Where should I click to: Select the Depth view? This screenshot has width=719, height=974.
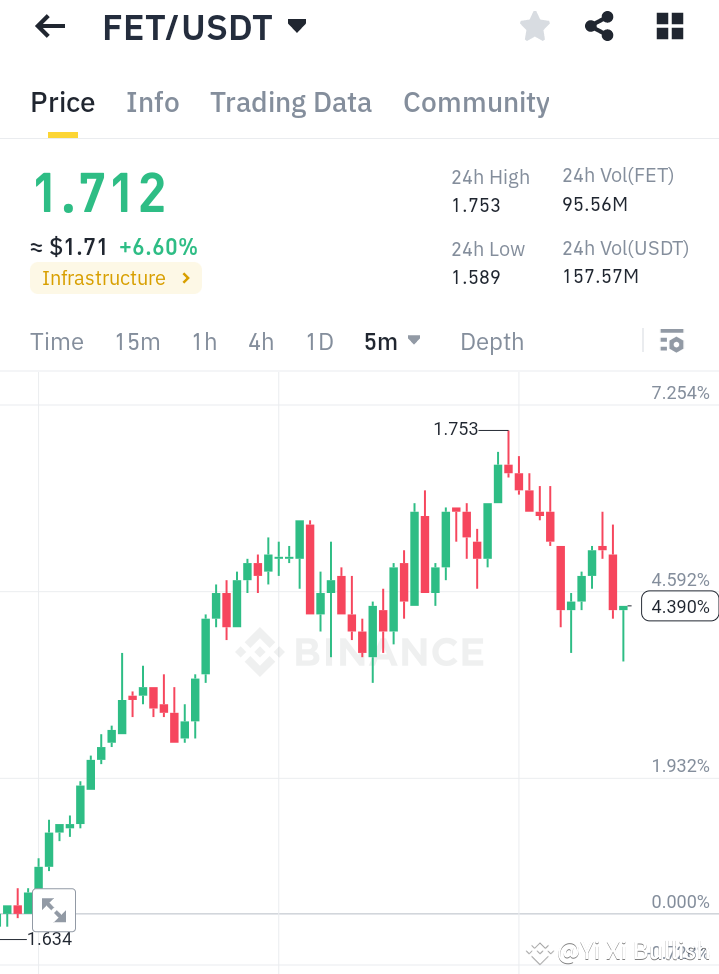pos(491,341)
